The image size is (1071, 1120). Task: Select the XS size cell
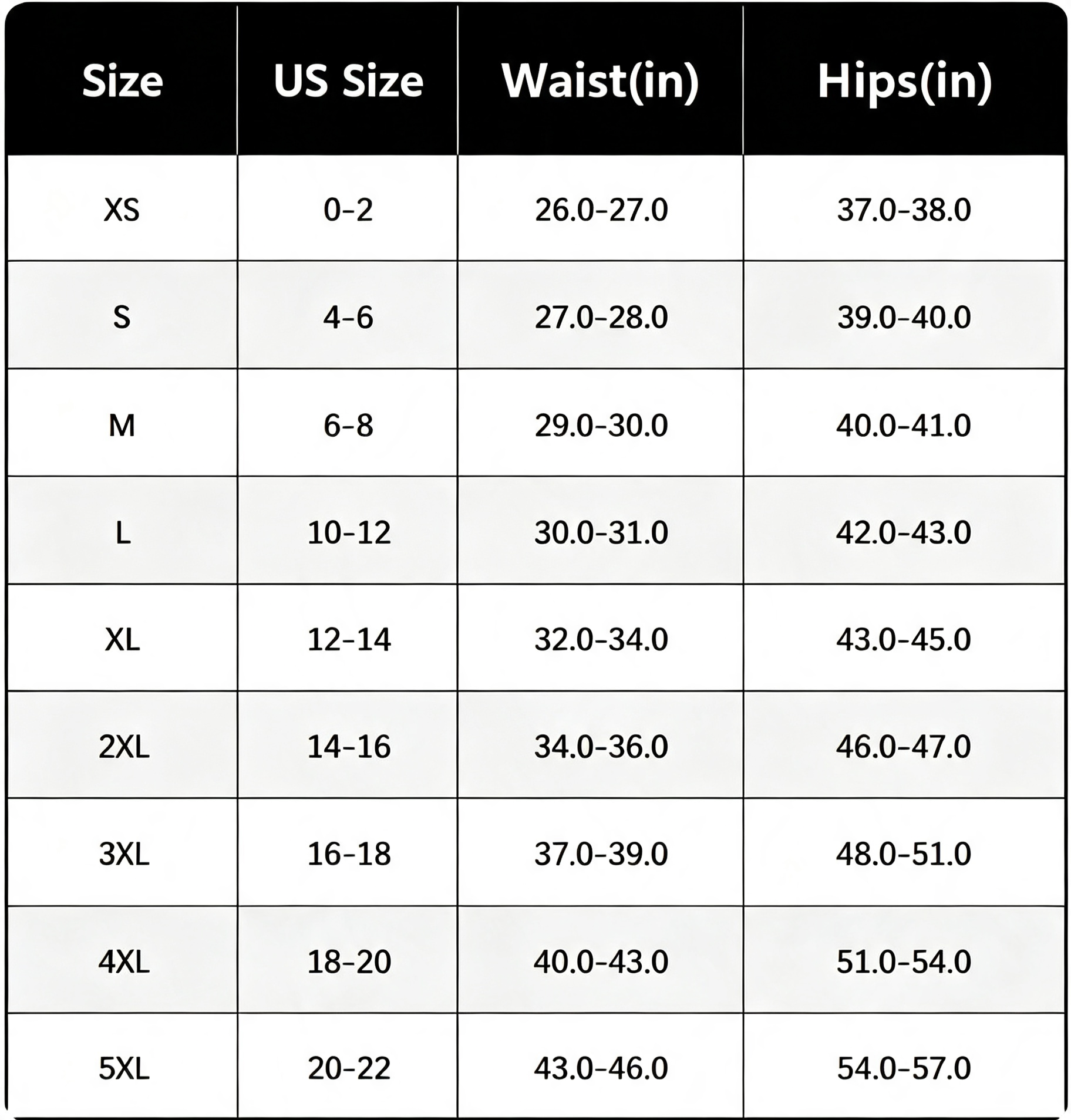coord(122,210)
